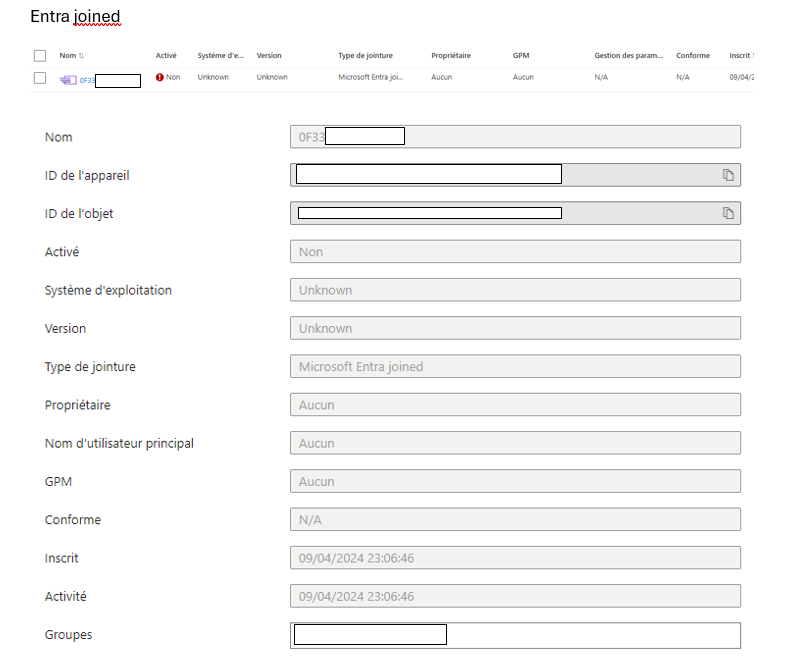Click the Système d'e... column header
Image resolution: width=785 pixels, height=660 pixels.
click(220, 56)
